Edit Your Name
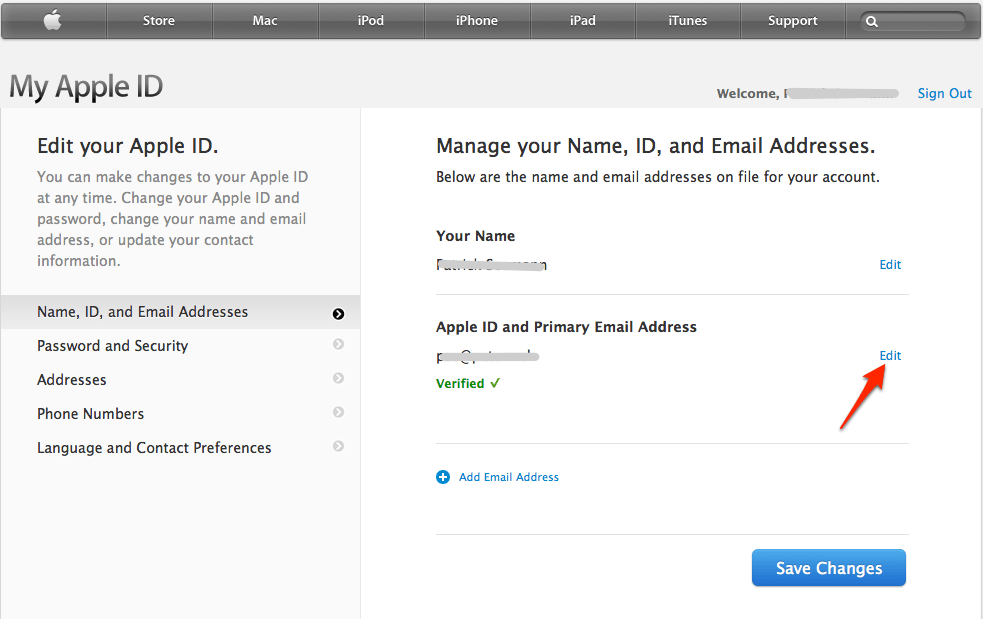The height and width of the screenshot is (619, 983). [890, 265]
